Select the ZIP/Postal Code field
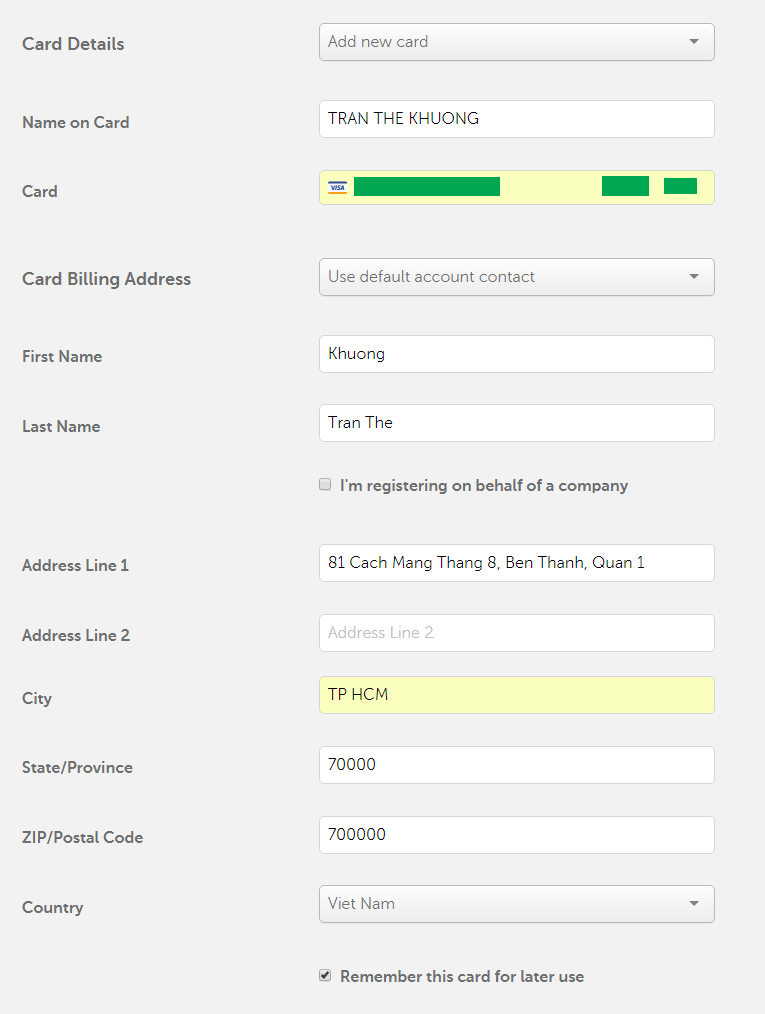This screenshot has height=1014, width=765. [517, 835]
